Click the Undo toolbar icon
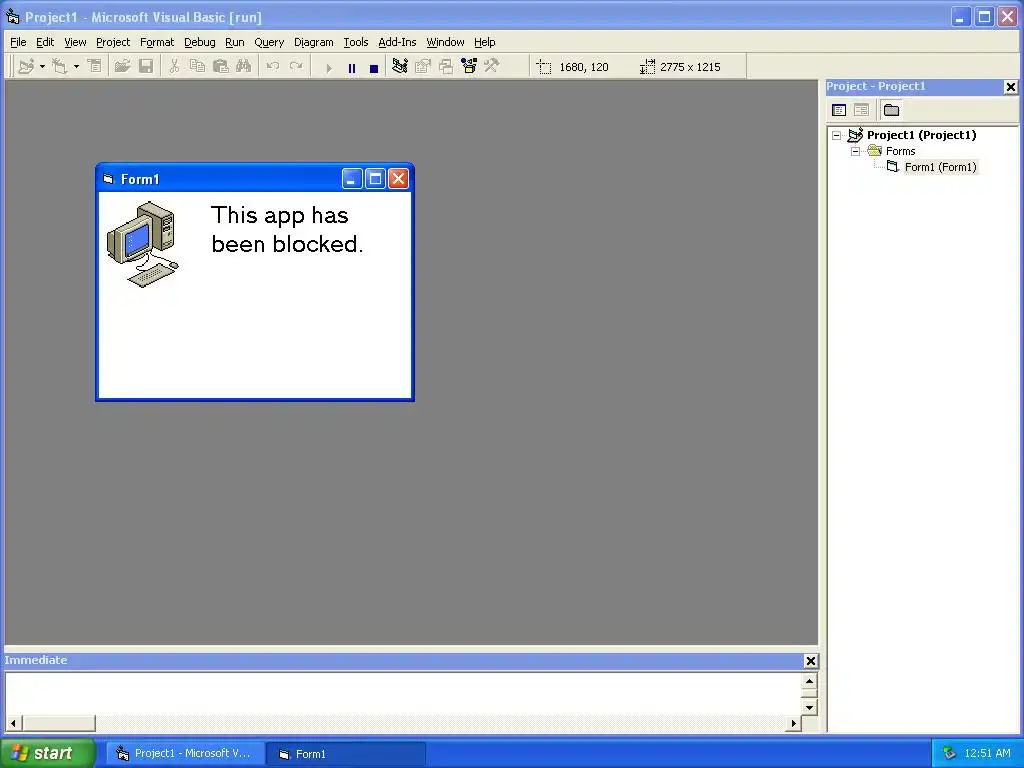The image size is (1024, 768). click(273, 67)
